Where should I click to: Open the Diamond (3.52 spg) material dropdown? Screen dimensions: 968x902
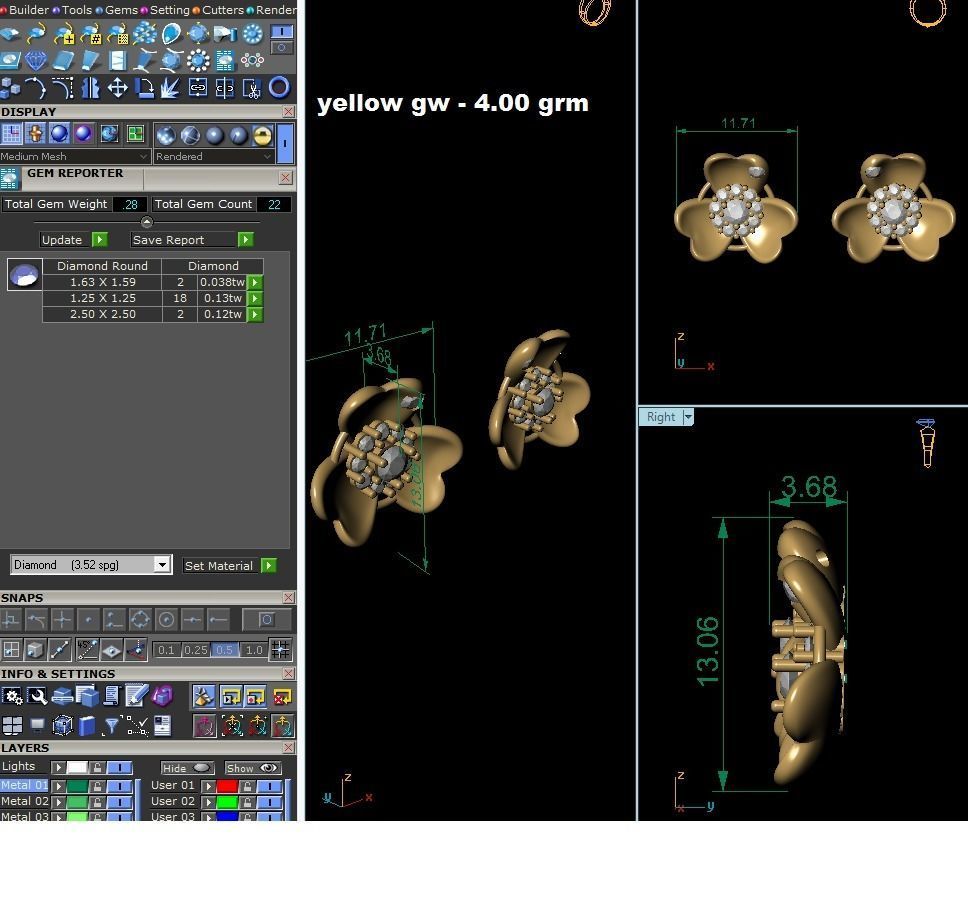tap(91, 564)
